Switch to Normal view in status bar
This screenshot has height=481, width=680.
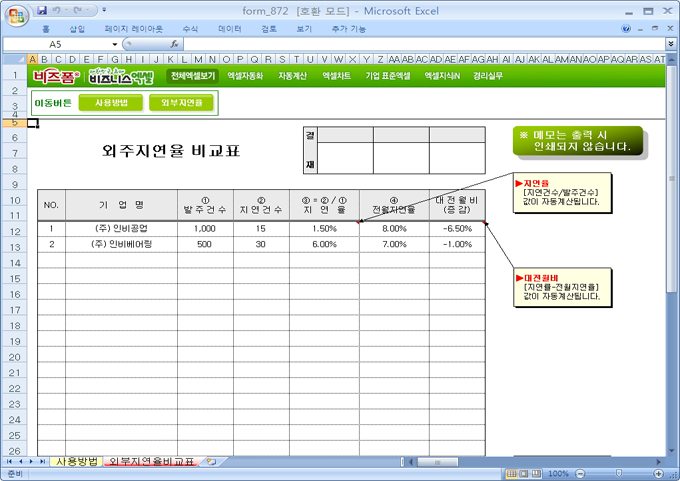pos(512,474)
